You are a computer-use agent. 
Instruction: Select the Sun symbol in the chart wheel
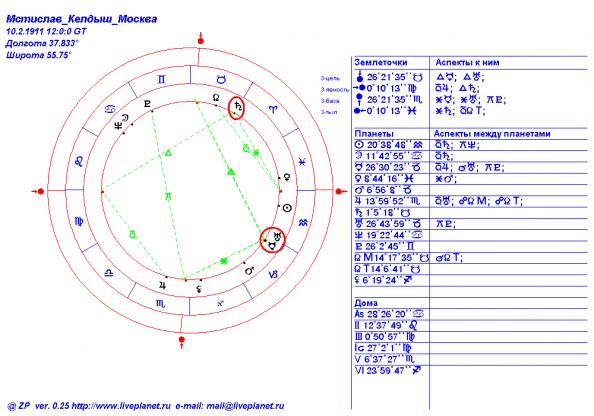point(288,208)
